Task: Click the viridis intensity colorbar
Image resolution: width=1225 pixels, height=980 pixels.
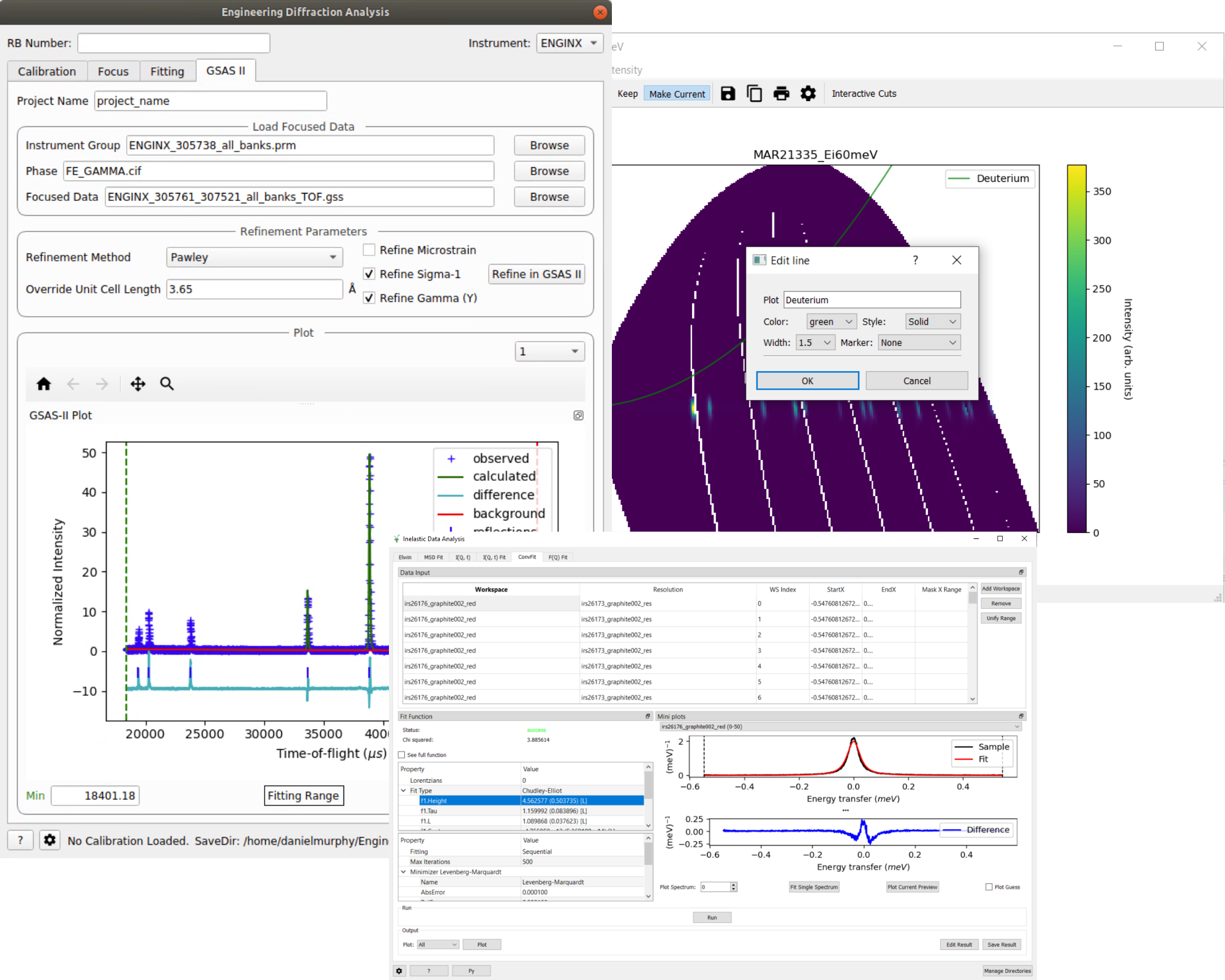Action: click(x=1076, y=348)
